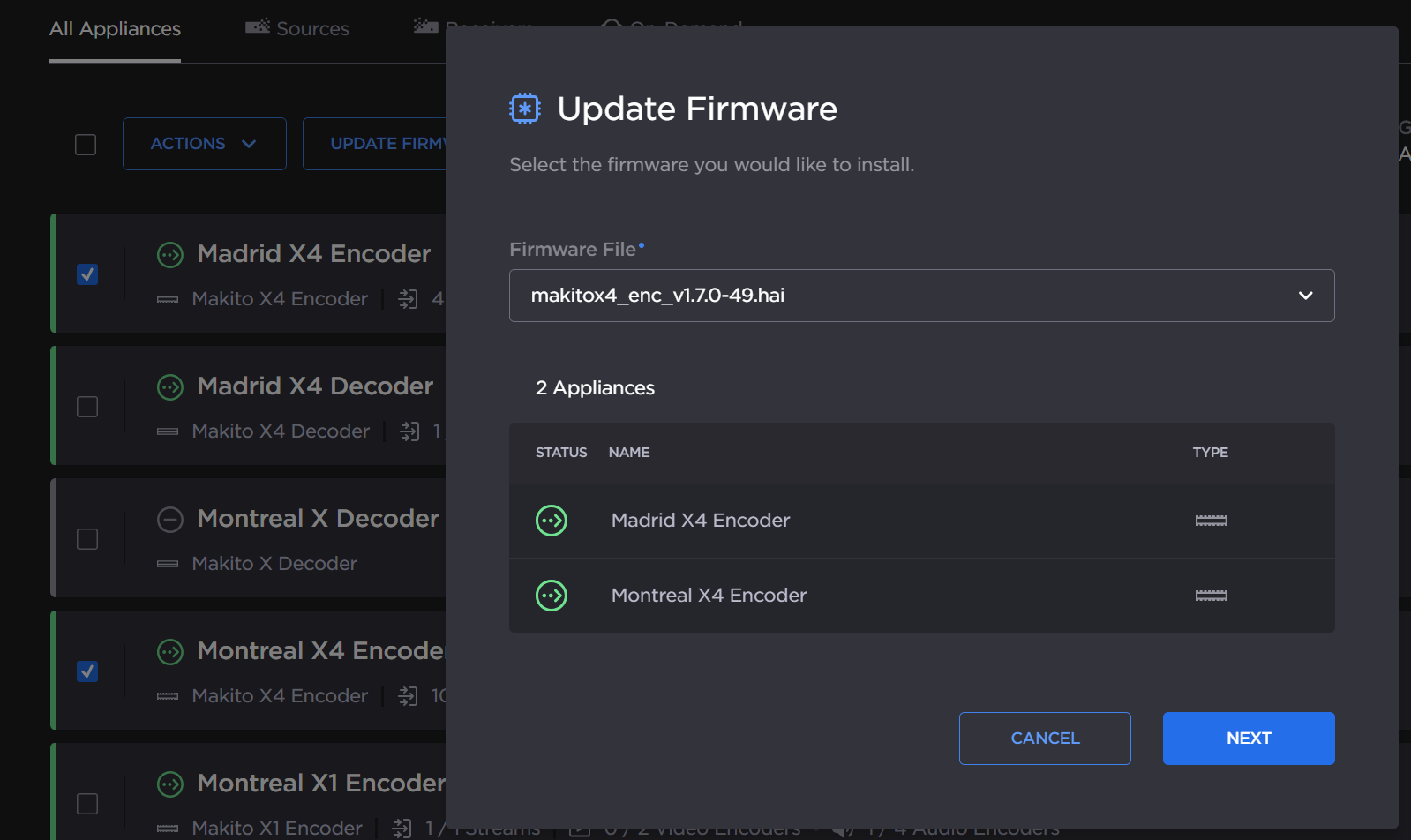Viewport: 1411px width, 840px height.
Task: Uncheck the Madrid X4 Encoder checkbox
Action: point(86,274)
